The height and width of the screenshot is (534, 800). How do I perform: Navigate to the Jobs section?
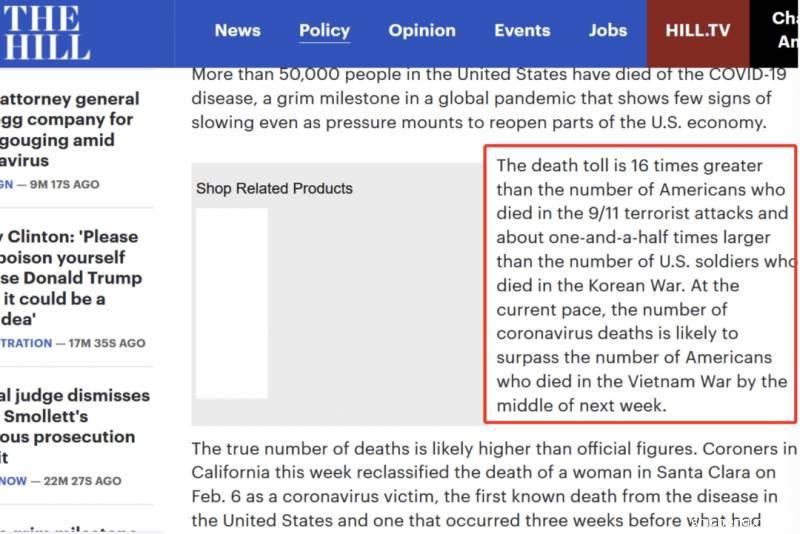[x=607, y=30]
